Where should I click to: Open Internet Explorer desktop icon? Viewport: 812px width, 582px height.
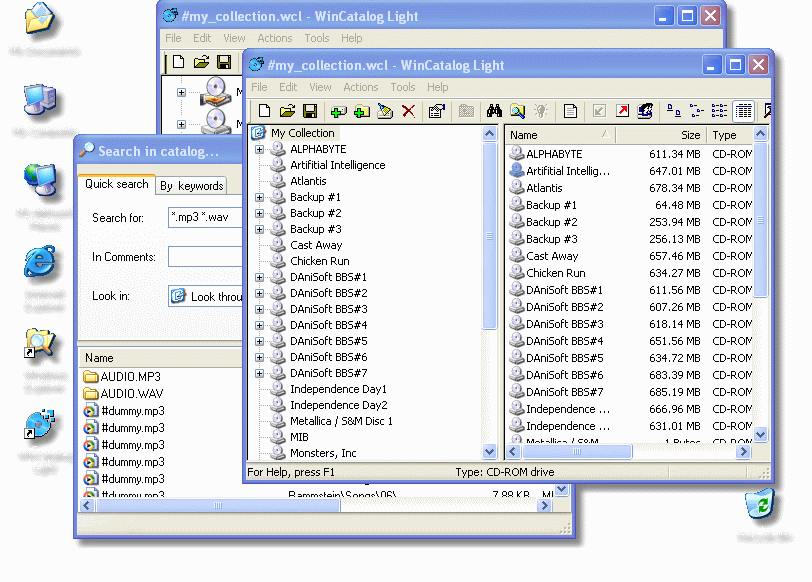point(40,262)
